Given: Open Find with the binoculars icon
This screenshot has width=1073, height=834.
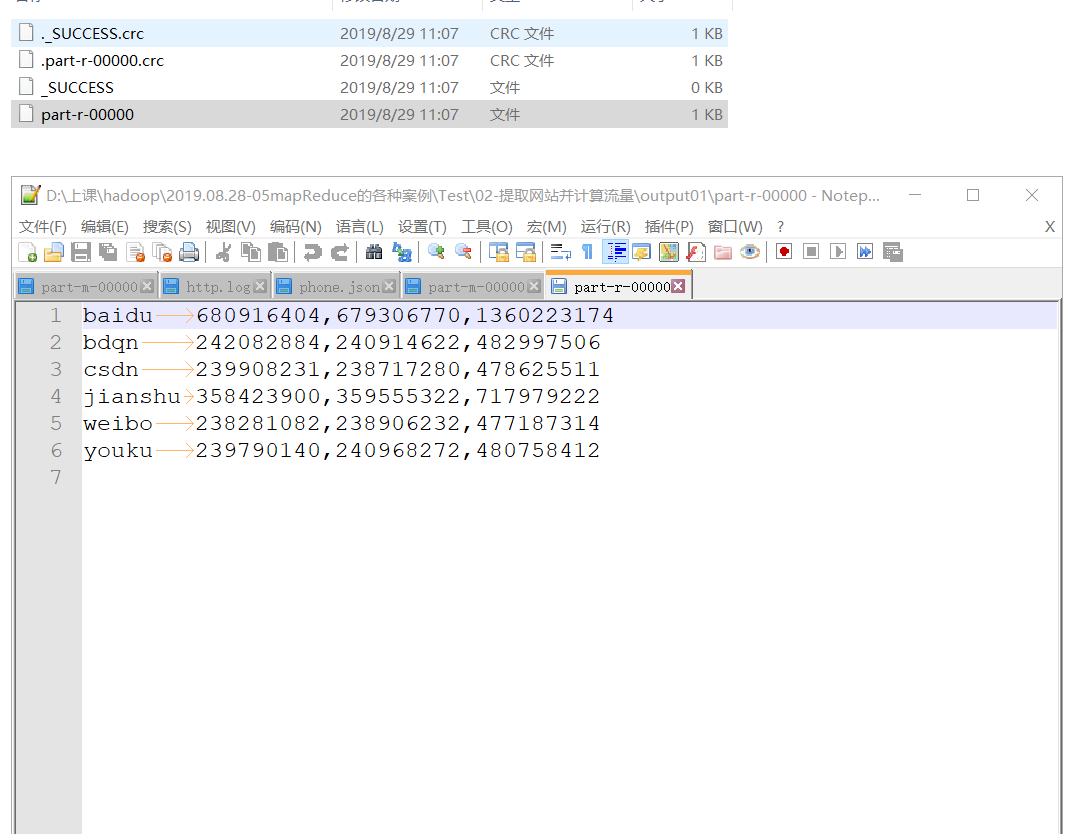Looking at the screenshot, I should 374,252.
